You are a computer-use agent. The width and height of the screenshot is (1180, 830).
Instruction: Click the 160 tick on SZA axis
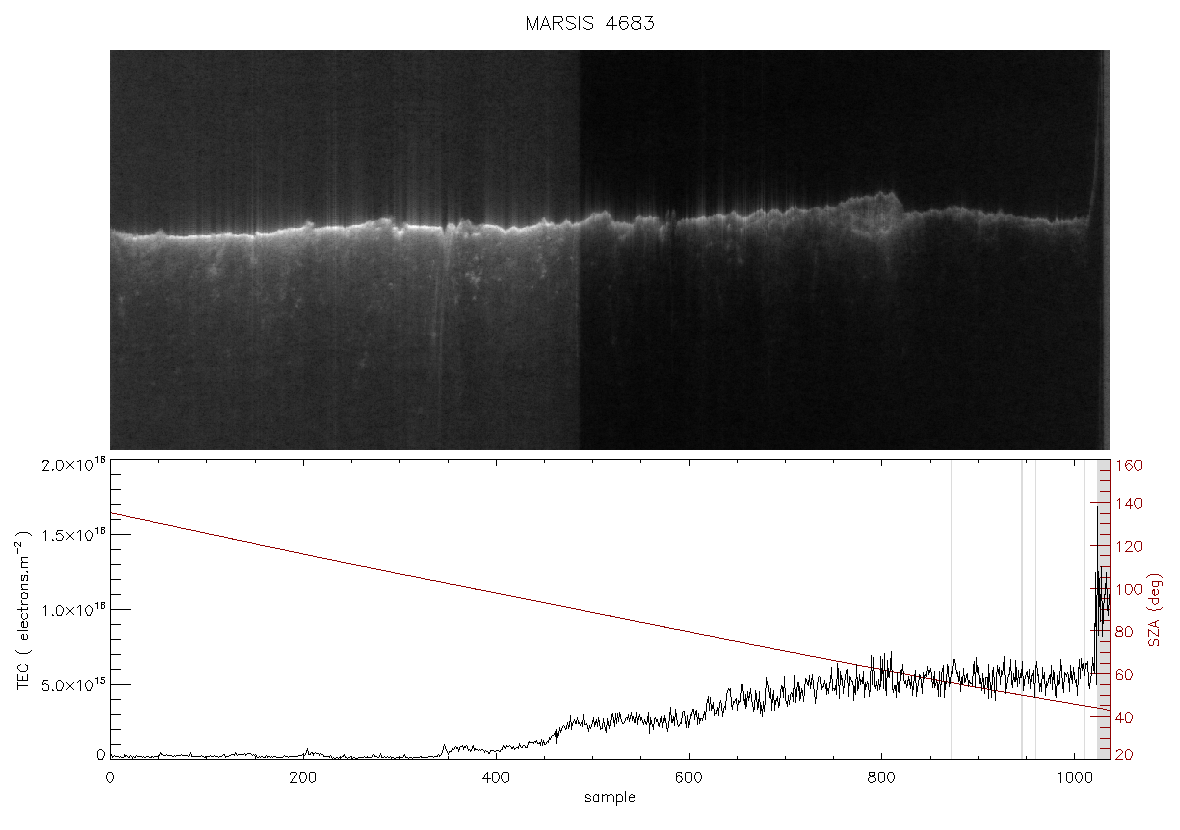click(1130, 465)
